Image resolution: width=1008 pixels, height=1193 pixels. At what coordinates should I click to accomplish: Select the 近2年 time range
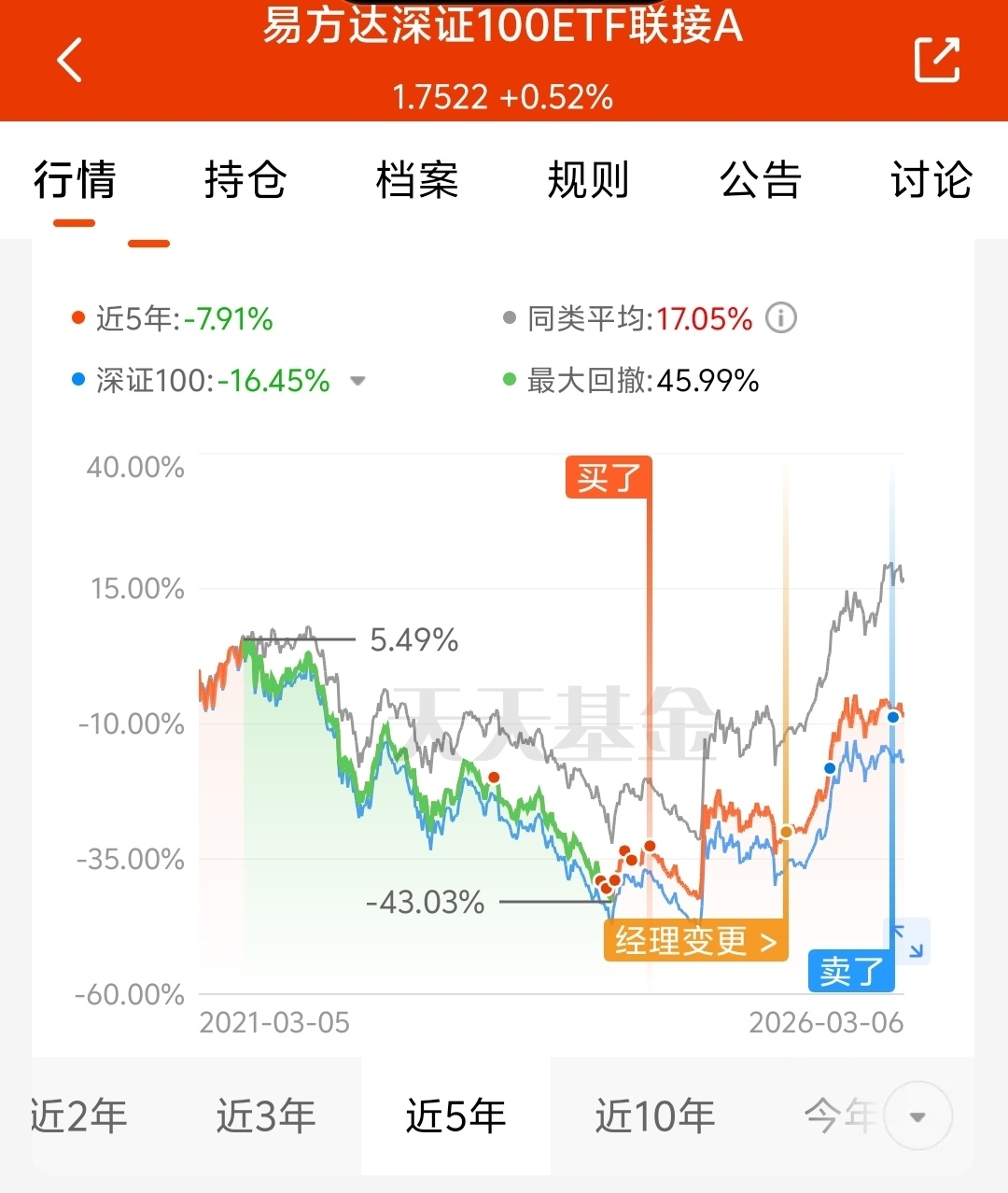79,1116
